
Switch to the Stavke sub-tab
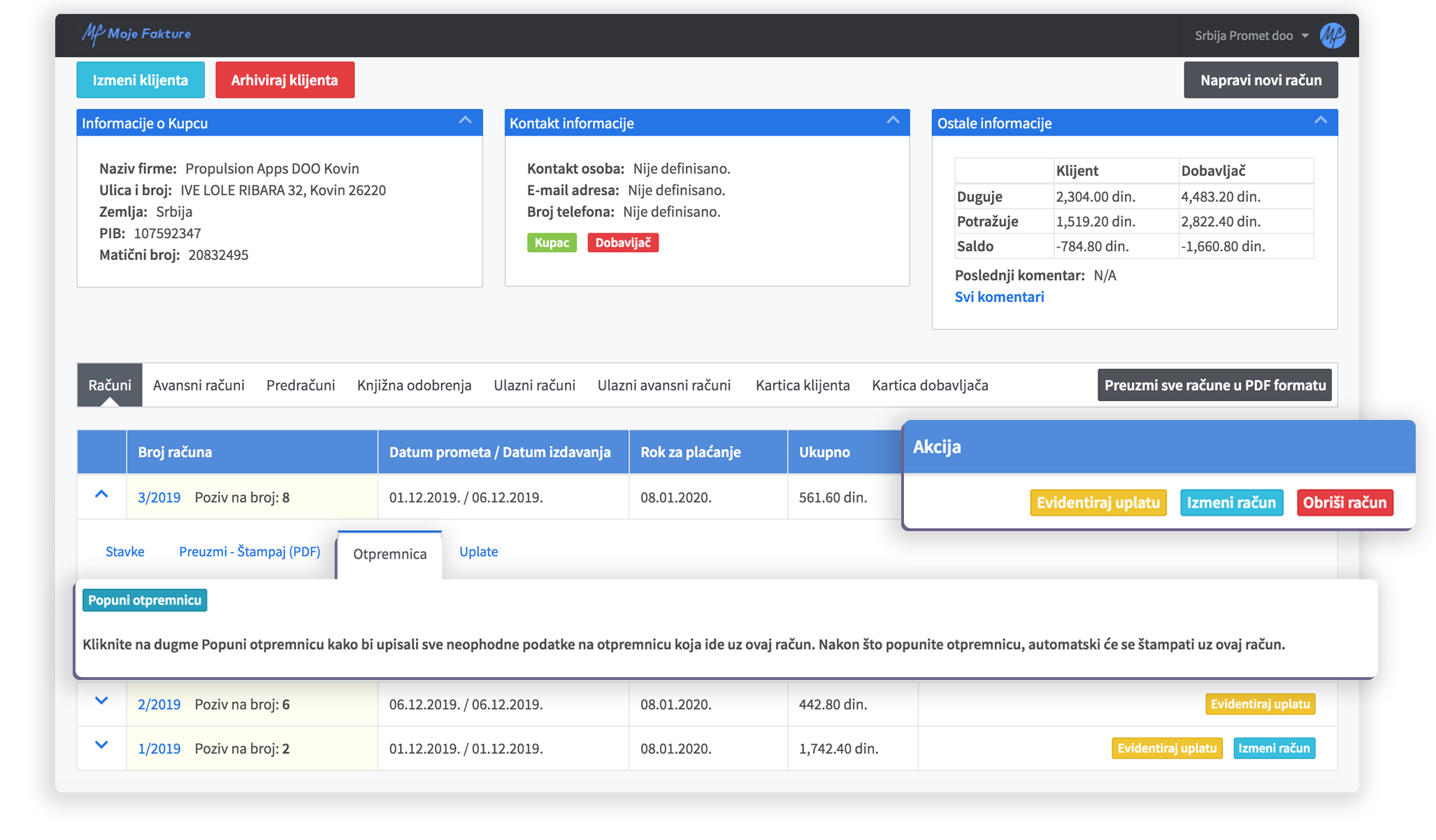point(125,551)
